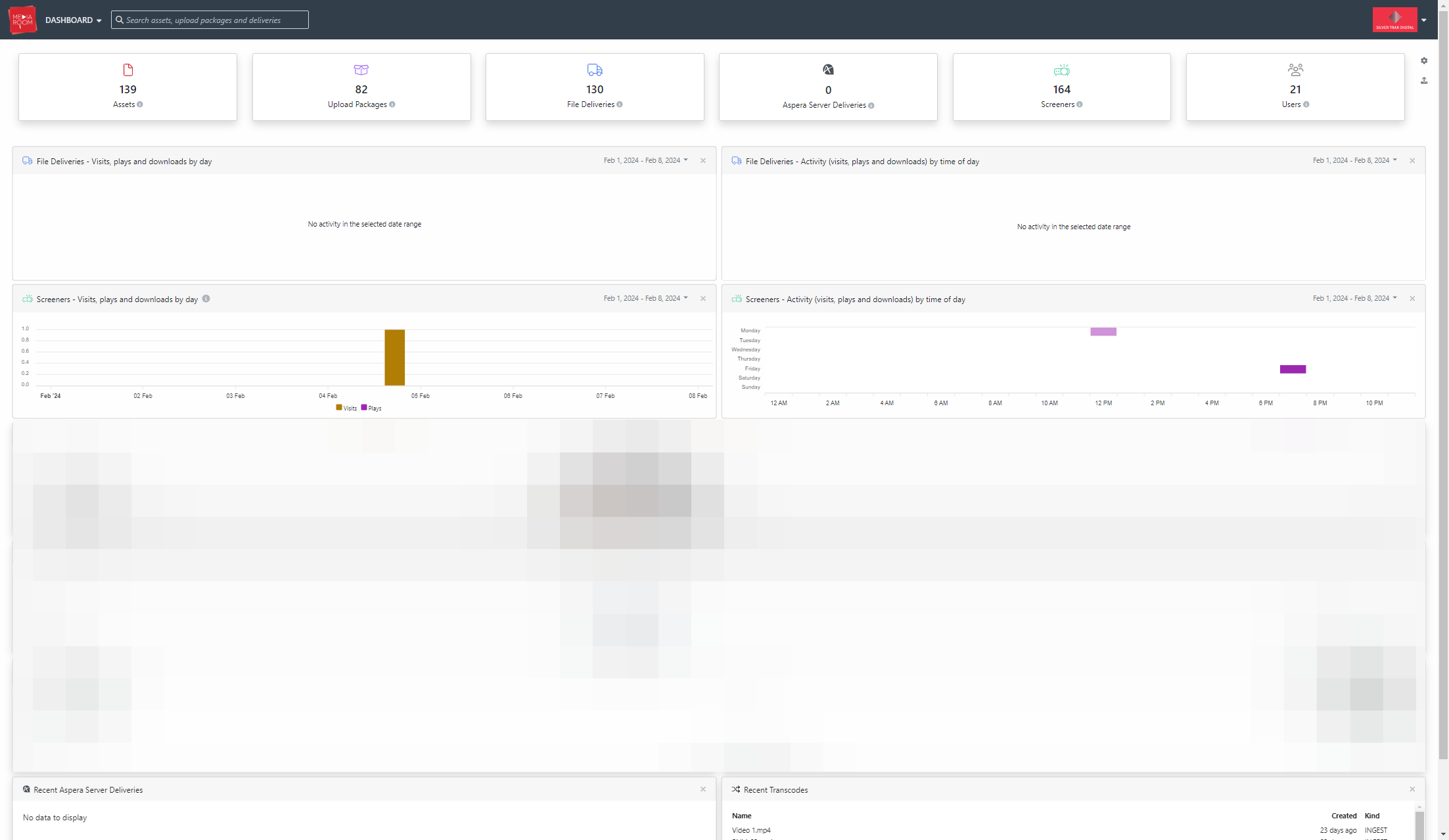This screenshot has height=840, width=1449.
Task: Open the Silver Trak Digital account menu
Action: tap(1400, 20)
